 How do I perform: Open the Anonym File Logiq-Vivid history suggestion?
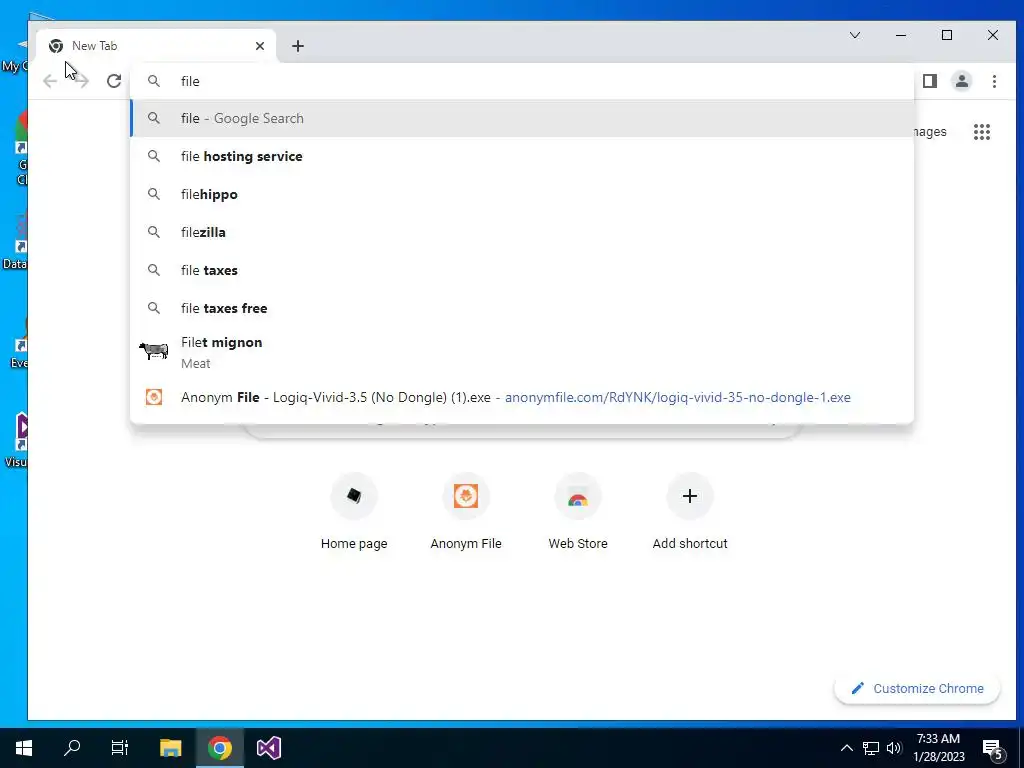point(522,397)
